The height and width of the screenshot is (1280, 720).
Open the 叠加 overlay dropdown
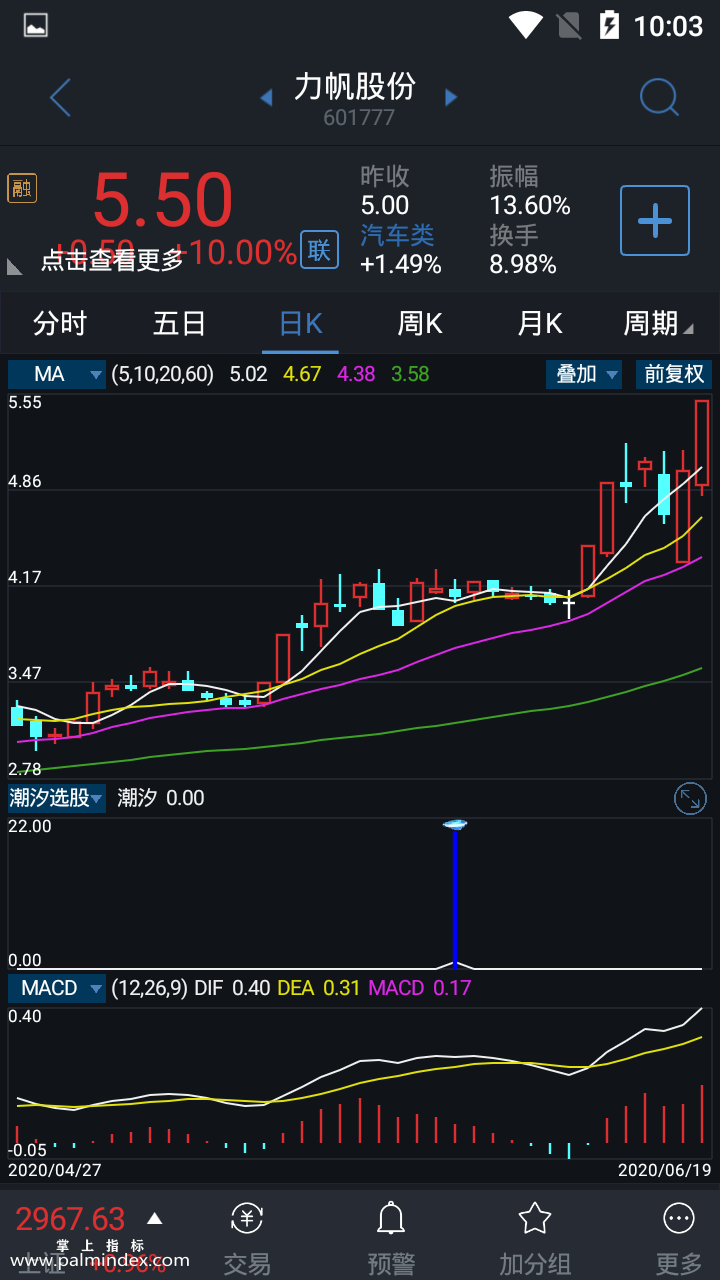[x=585, y=374]
